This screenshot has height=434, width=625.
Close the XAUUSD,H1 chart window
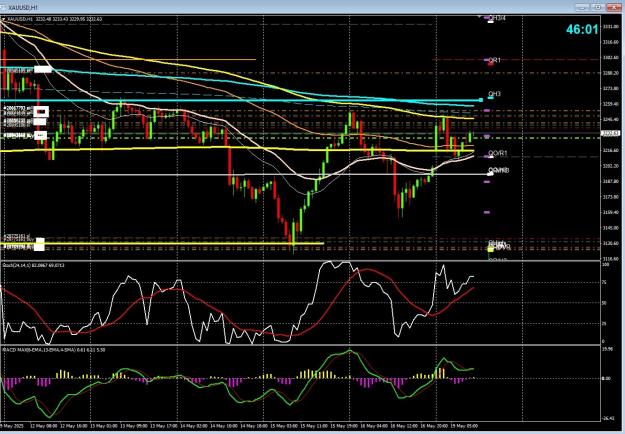point(614,7)
